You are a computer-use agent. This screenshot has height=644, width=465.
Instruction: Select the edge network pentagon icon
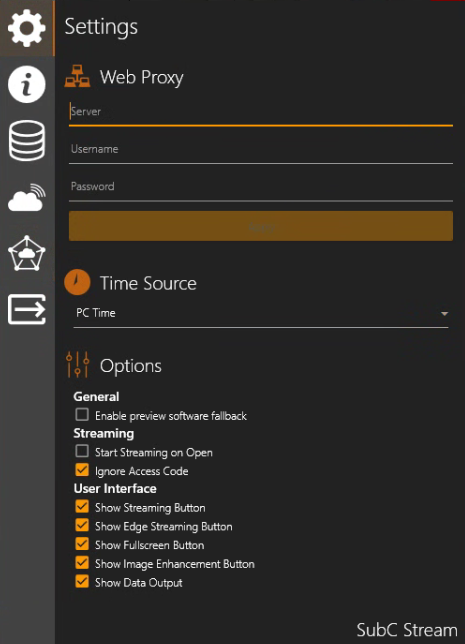click(x=27, y=253)
